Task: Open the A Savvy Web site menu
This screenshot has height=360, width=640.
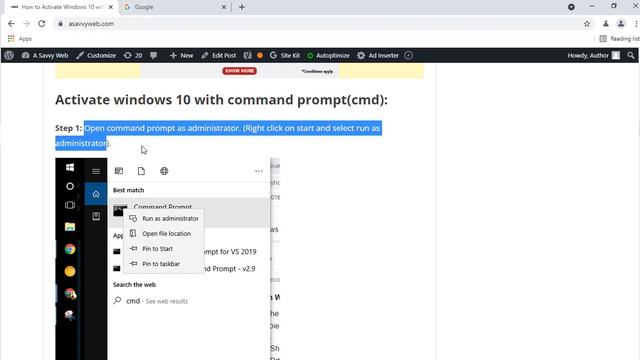Action: tap(45, 56)
